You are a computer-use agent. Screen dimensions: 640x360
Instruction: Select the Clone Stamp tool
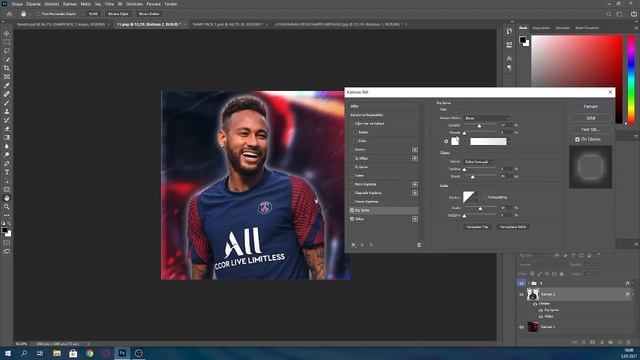click(x=7, y=111)
